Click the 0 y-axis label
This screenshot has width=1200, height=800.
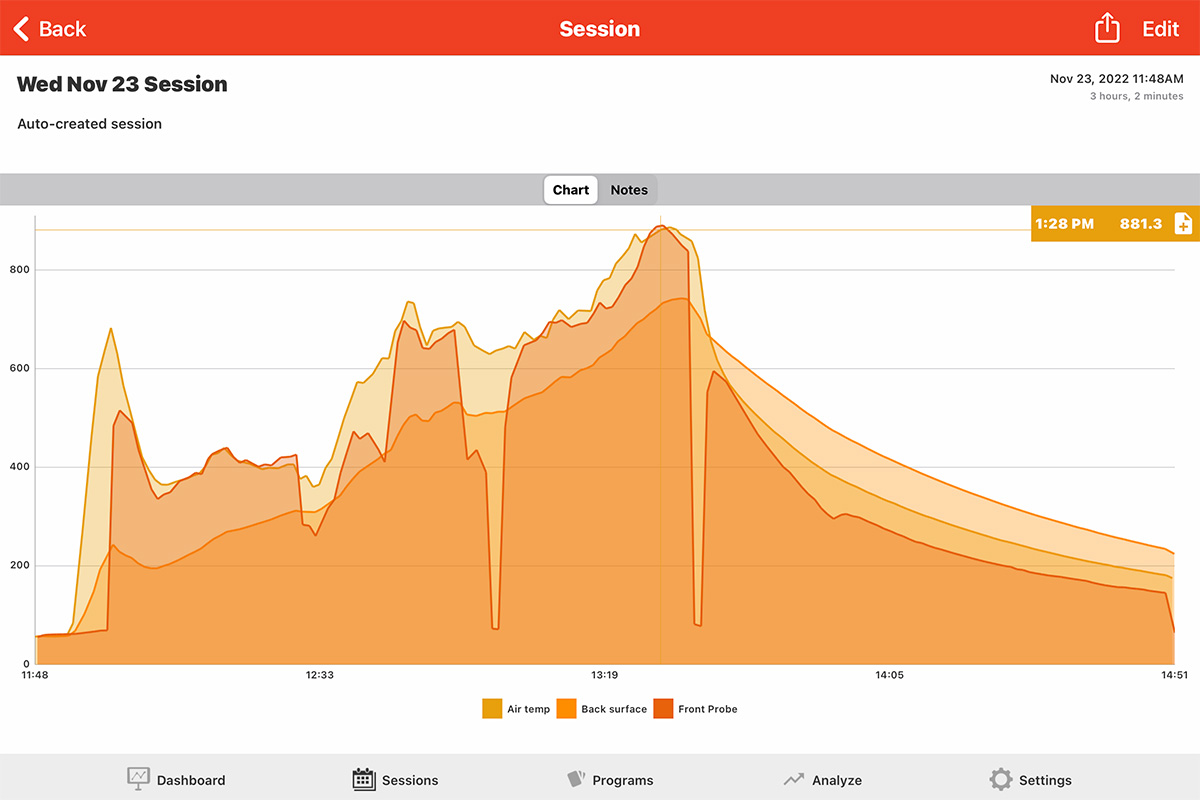27,664
